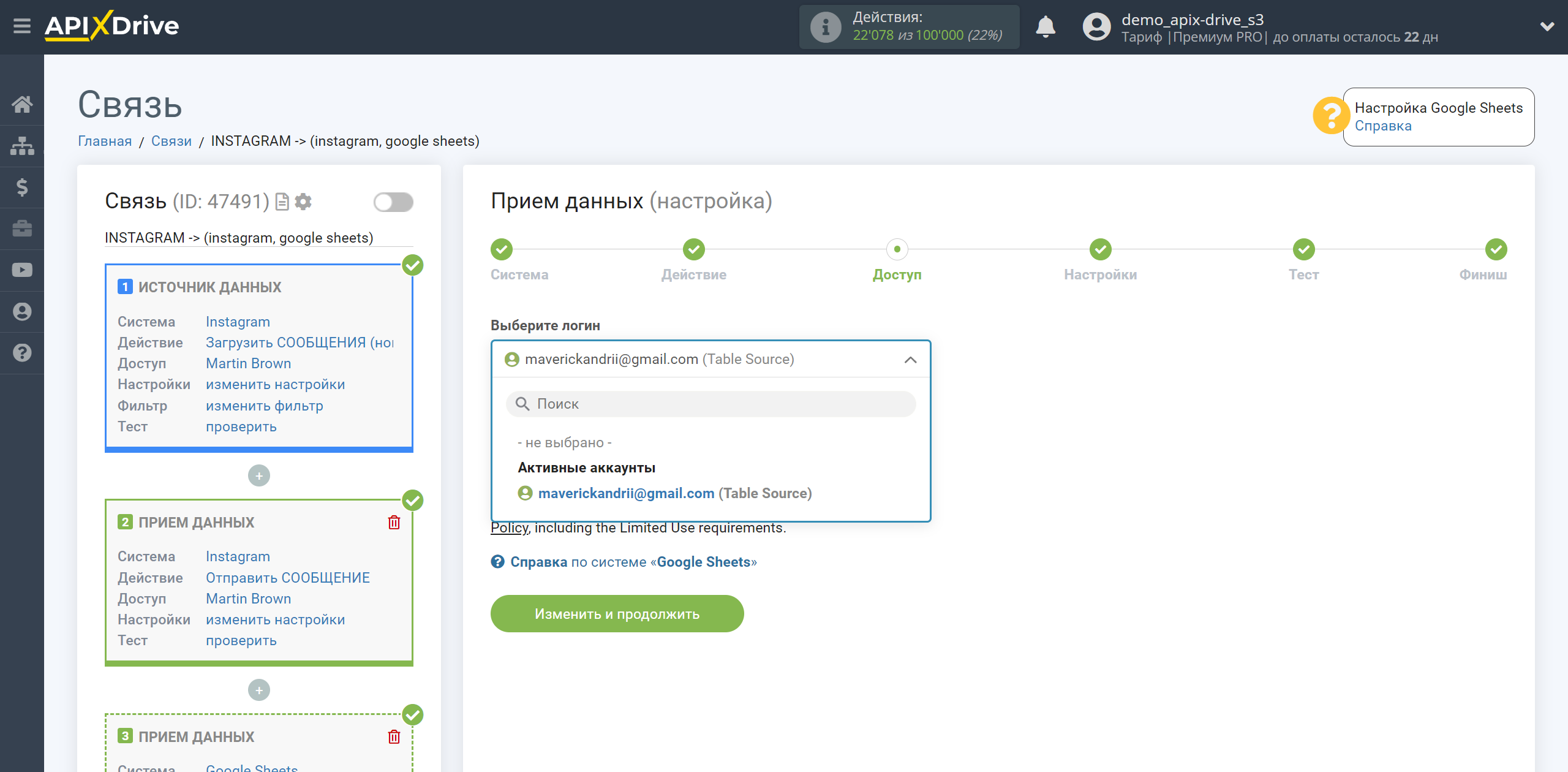The width and height of the screenshot is (1568, 772).
Task: Select maverickandrii@gmail.com under Активные аккаунты
Action: pyautogui.click(x=665, y=493)
